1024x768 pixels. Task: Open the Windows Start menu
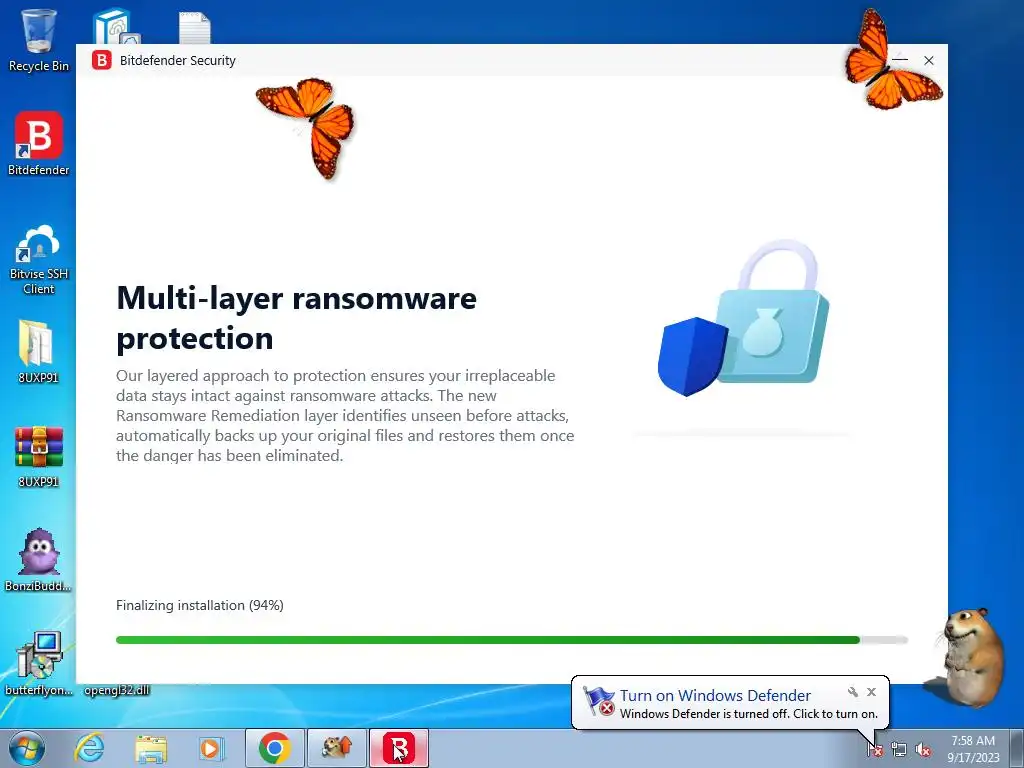coord(27,748)
